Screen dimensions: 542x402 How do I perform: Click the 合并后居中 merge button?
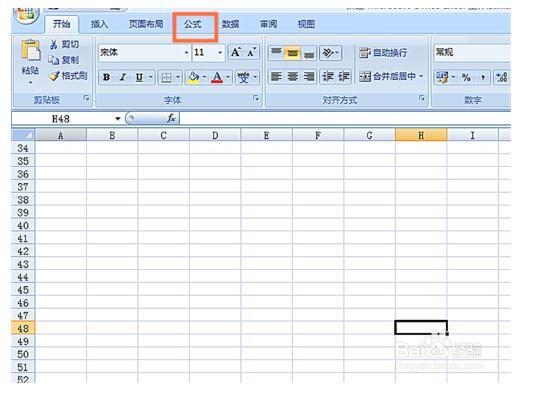click(391, 76)
